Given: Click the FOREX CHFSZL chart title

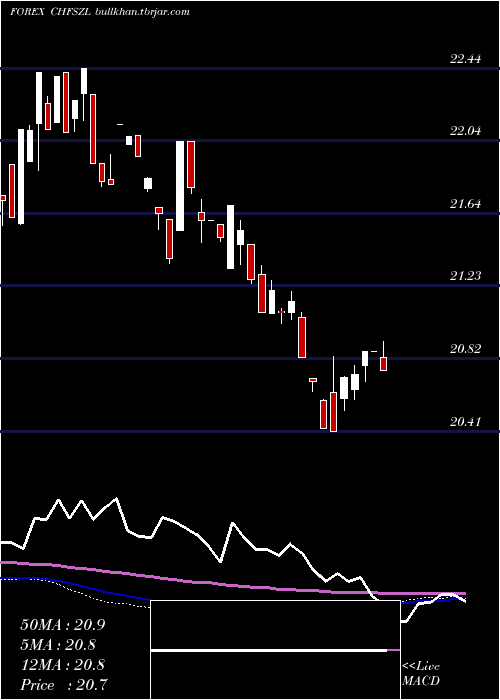Looking at the screenshot, I should 51,12.
